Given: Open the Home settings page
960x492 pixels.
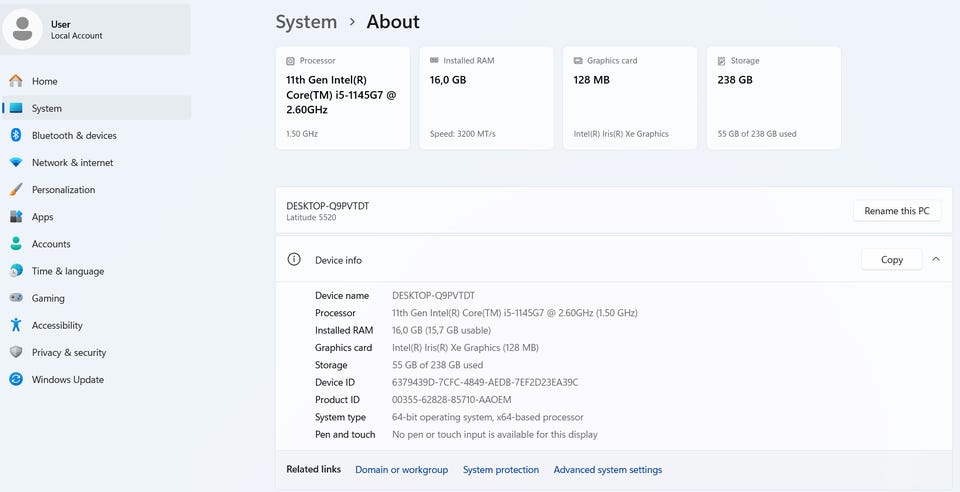Looking at the screenshot, I should pos(97,81).
